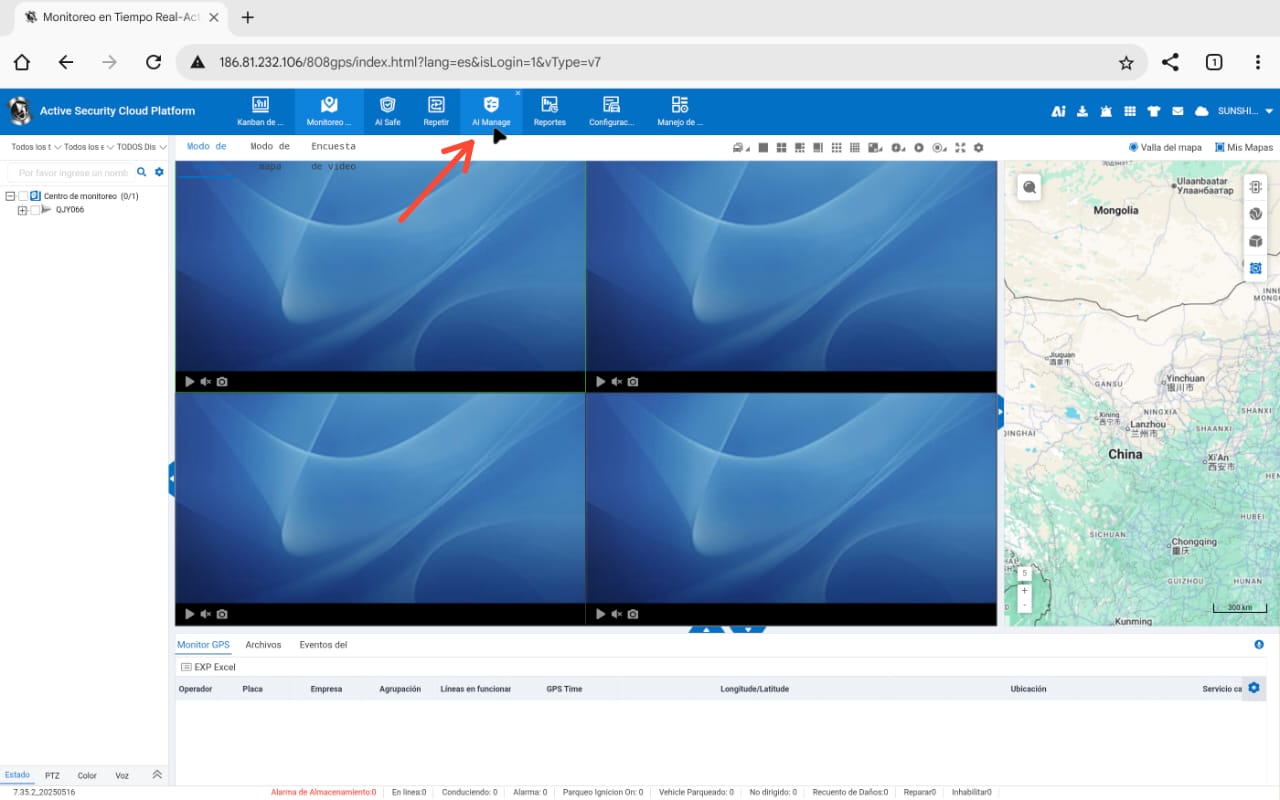Check the Centro de monitoreo checkbox
Image resolution: width=1280 pixels, height=800 pixels.
(23, 196)
